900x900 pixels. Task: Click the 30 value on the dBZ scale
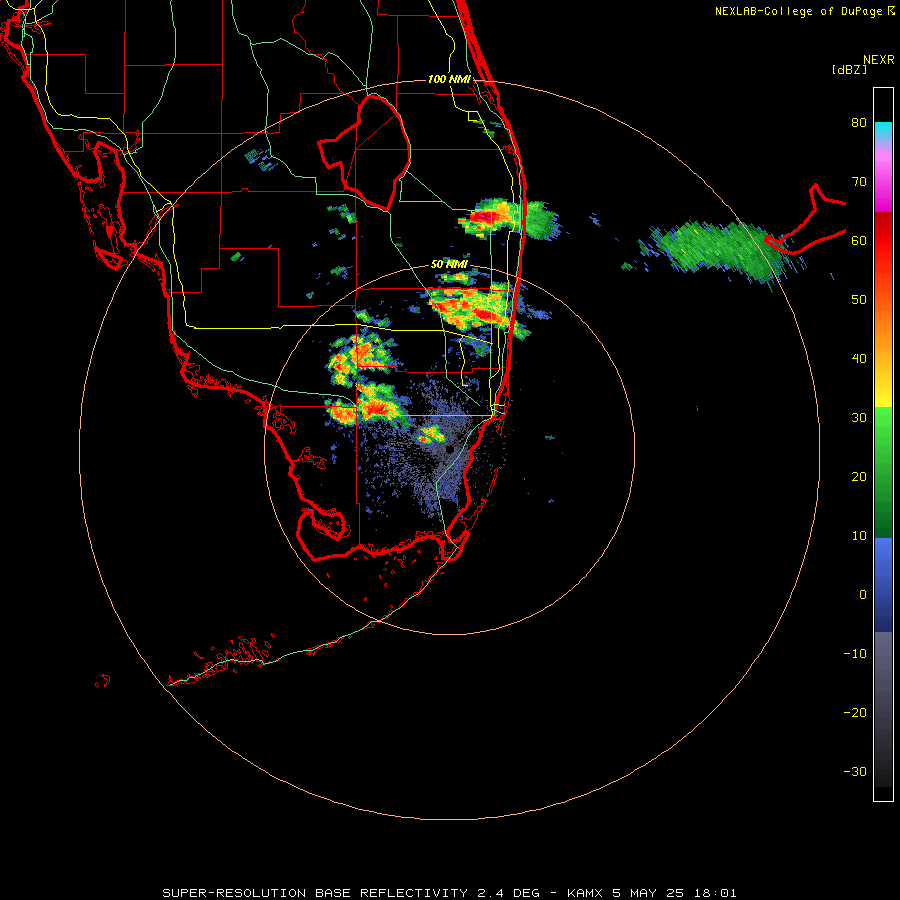pos(859,418)
